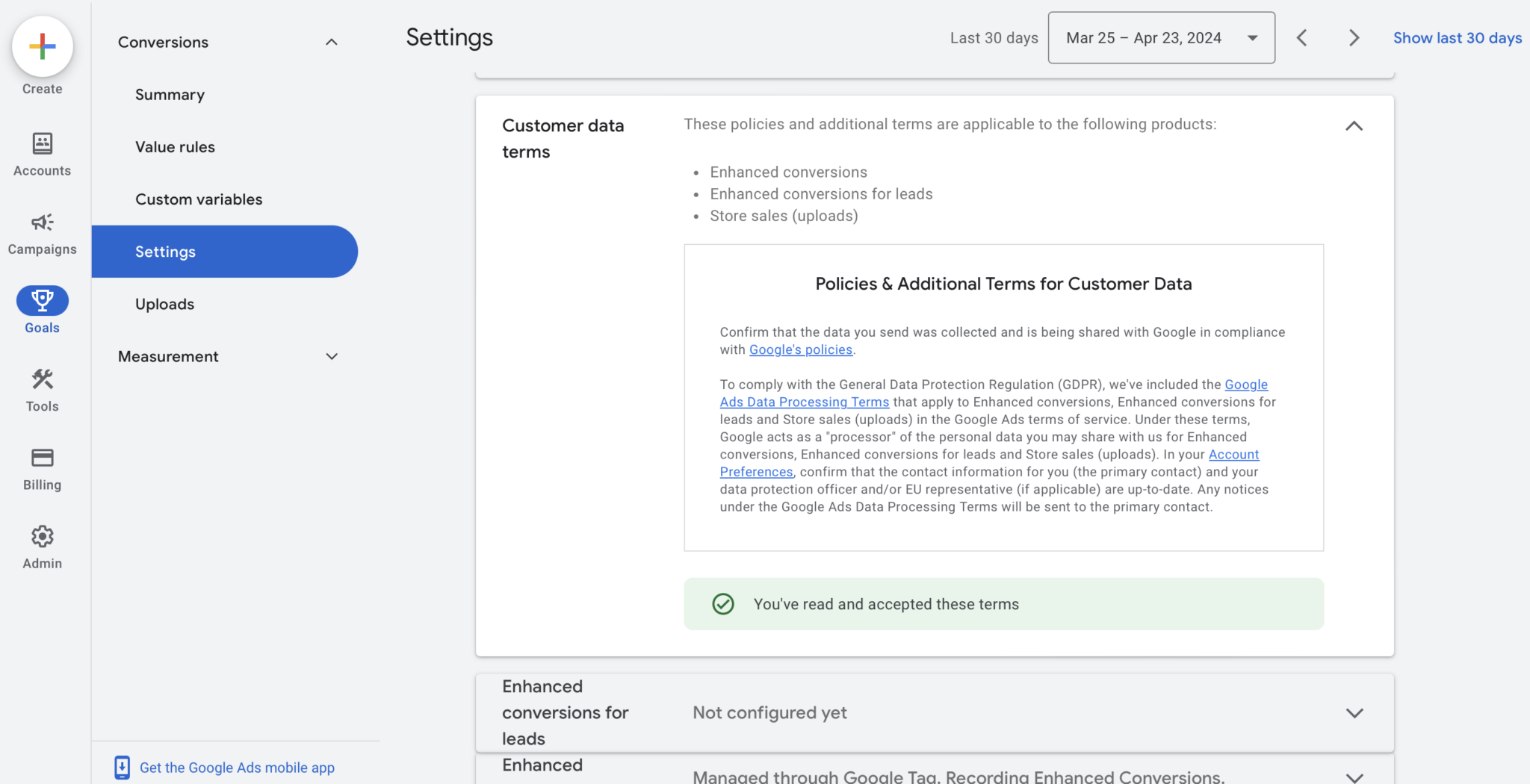
Task: Select Summary under Conversions
Action: pyautogui.click(x=170, y=94)
